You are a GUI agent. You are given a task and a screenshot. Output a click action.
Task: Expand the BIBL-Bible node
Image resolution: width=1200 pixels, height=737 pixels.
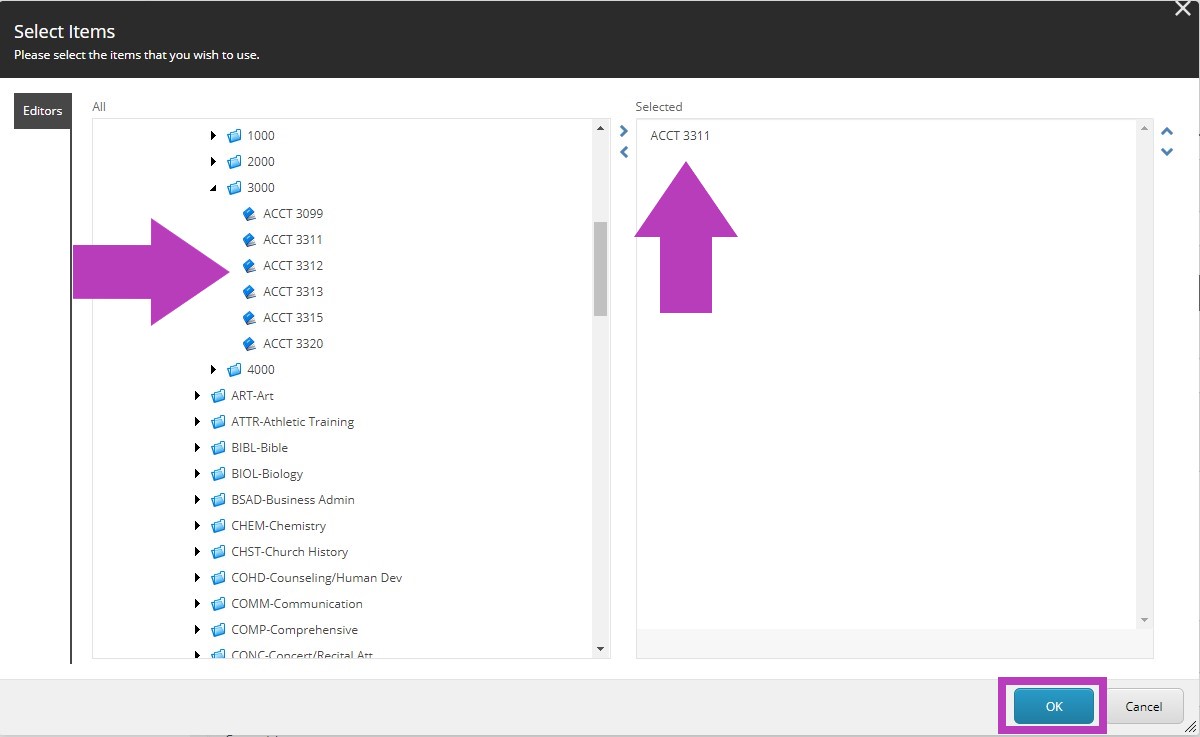click(198, 447)
